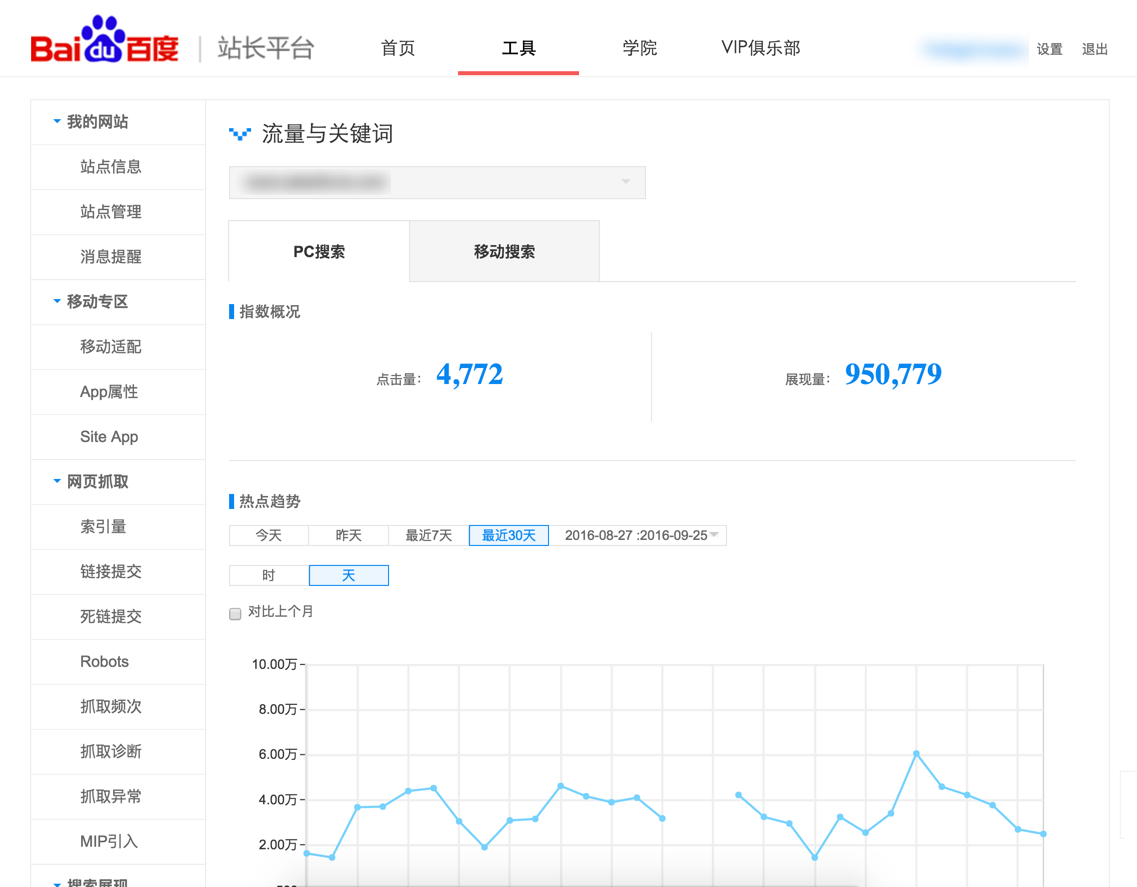Open Robots in the sidebar
The width and height of the screenshot is (1137, 887).
tap(104, 662)
